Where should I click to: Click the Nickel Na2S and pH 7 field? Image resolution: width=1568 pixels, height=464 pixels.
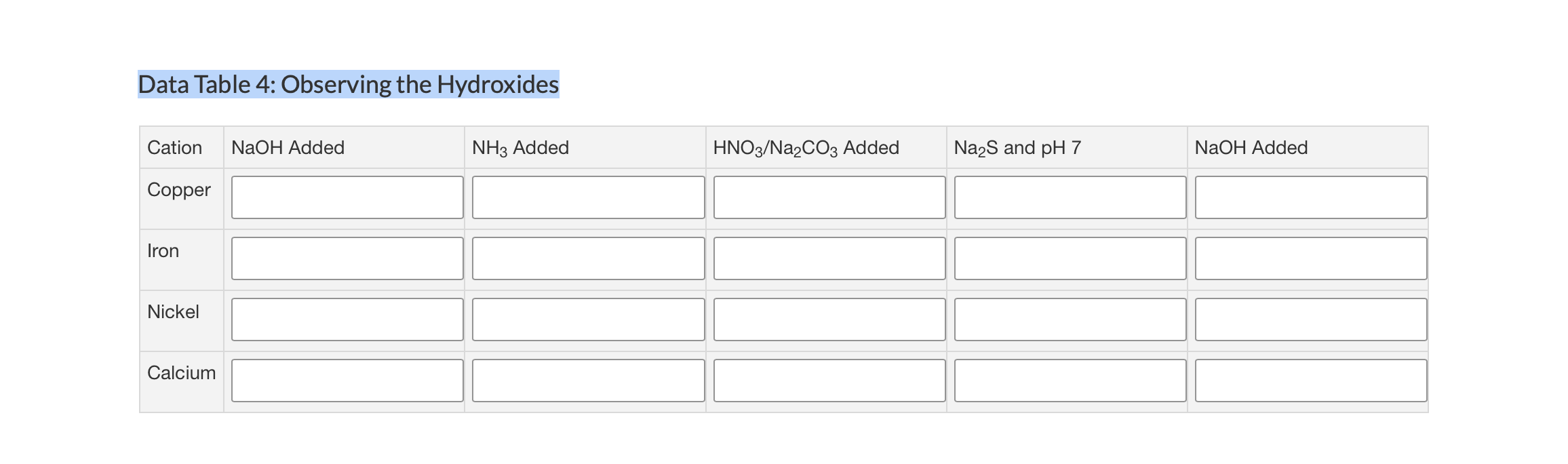[1070, 319]
